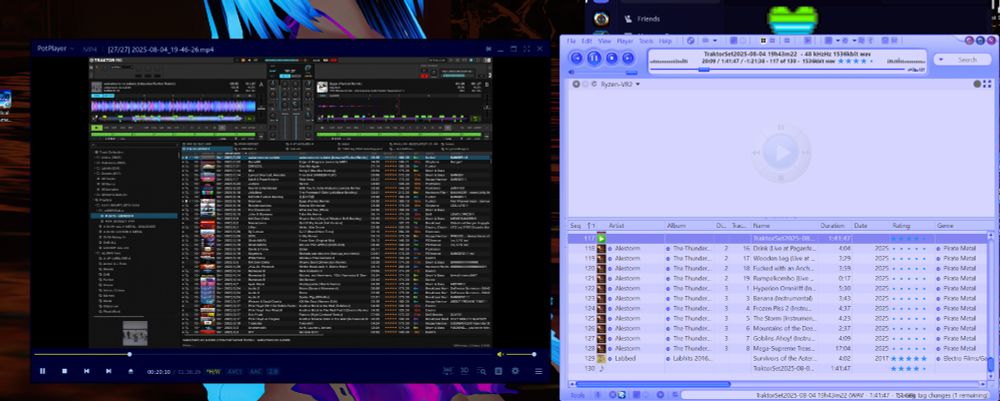Open Tools button in music player status bar
This screenshot has height=401, width=1000.
pos(577,395)
